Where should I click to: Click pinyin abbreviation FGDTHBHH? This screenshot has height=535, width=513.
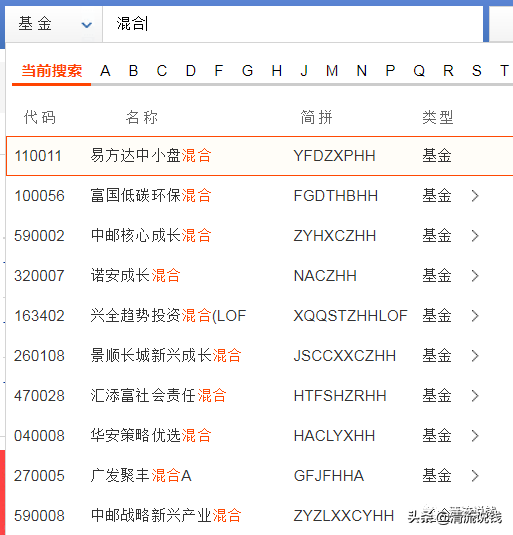tap(336, 196)
